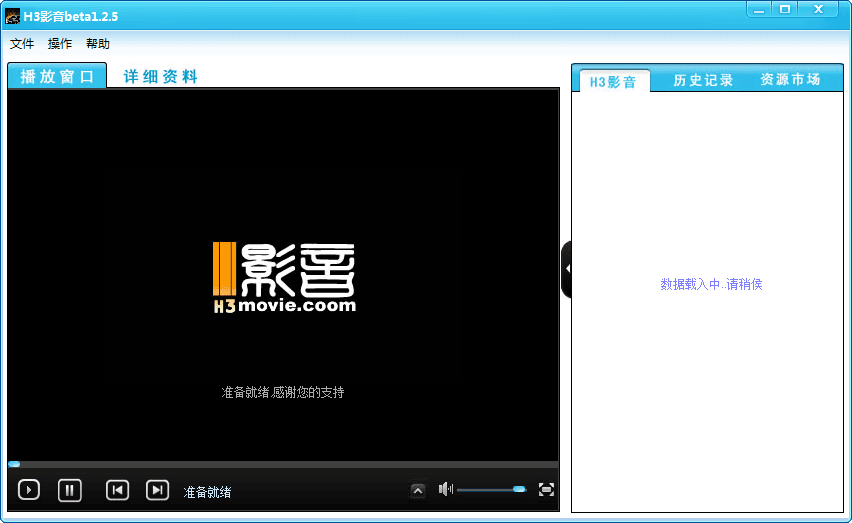Toggle fullscreen mode icon
Image resolution: width=852 pixels, height=523 pixels.
pyautogui.click(x=546, y=489)
